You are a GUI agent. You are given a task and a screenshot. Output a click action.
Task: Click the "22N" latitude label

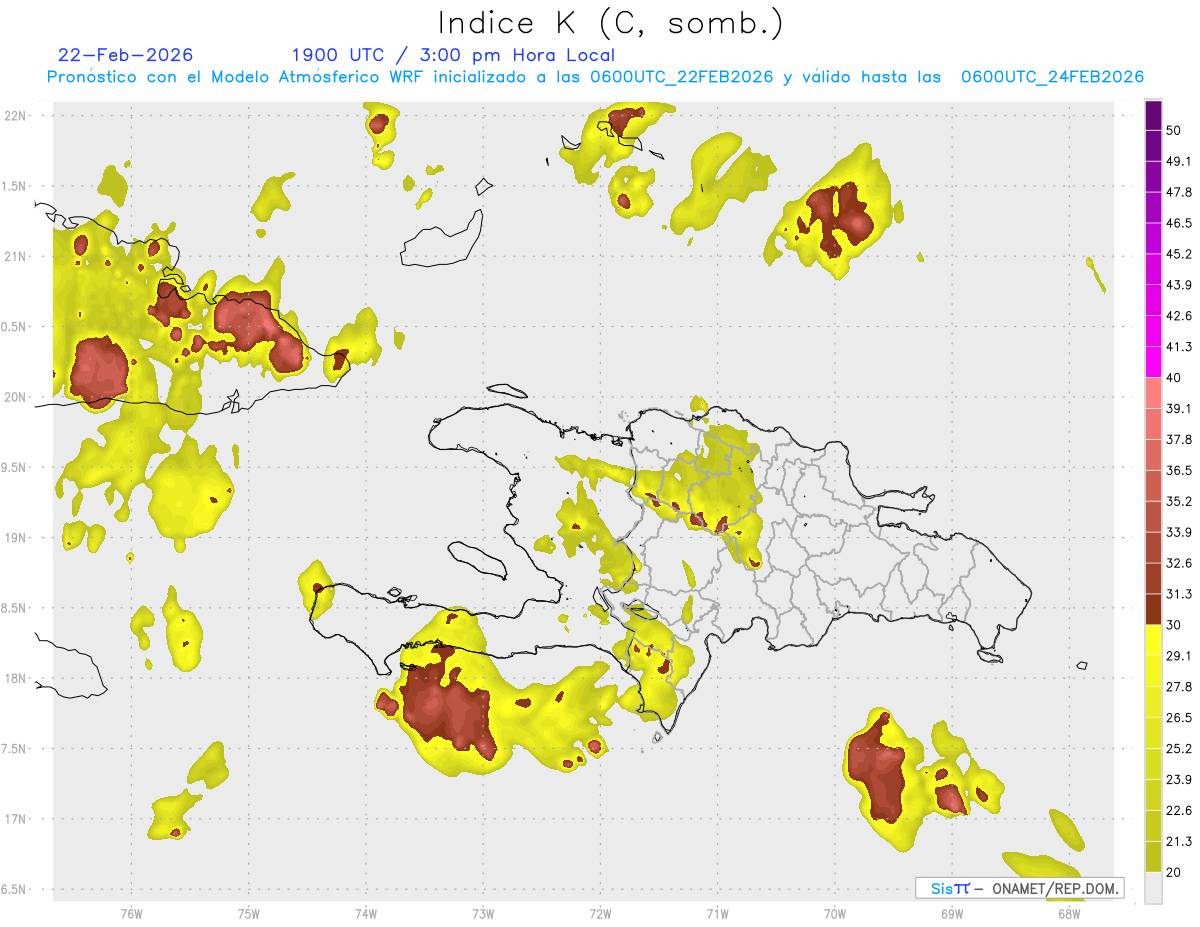click(x=15, y=116)
